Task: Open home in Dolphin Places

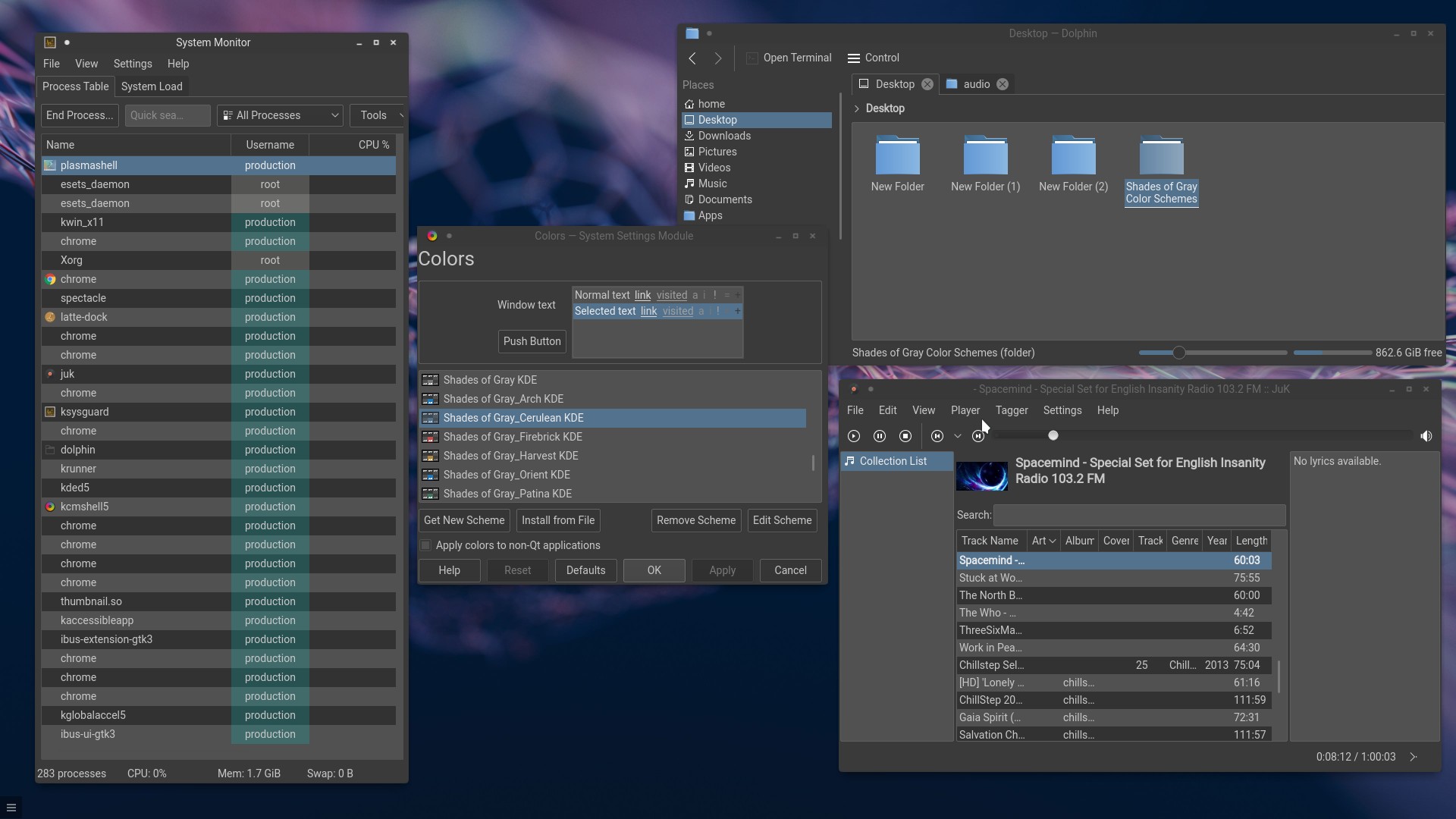Action: (757, 104)
